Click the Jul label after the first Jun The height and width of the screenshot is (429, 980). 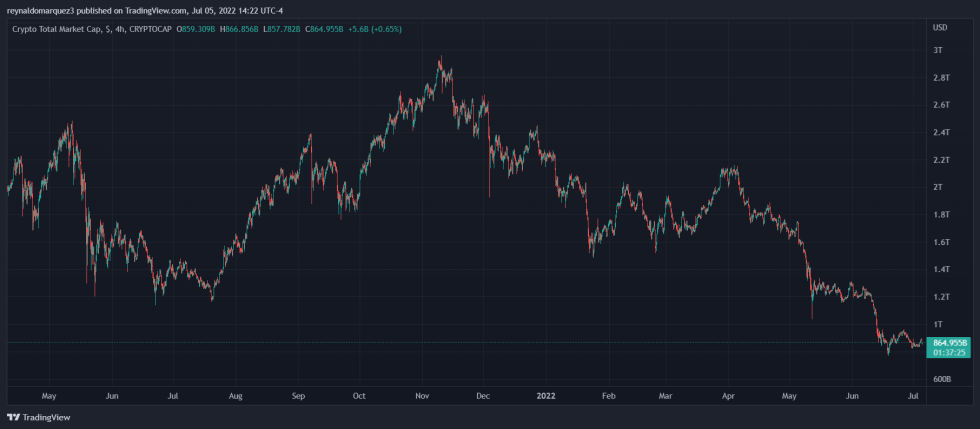click(173, 396)
